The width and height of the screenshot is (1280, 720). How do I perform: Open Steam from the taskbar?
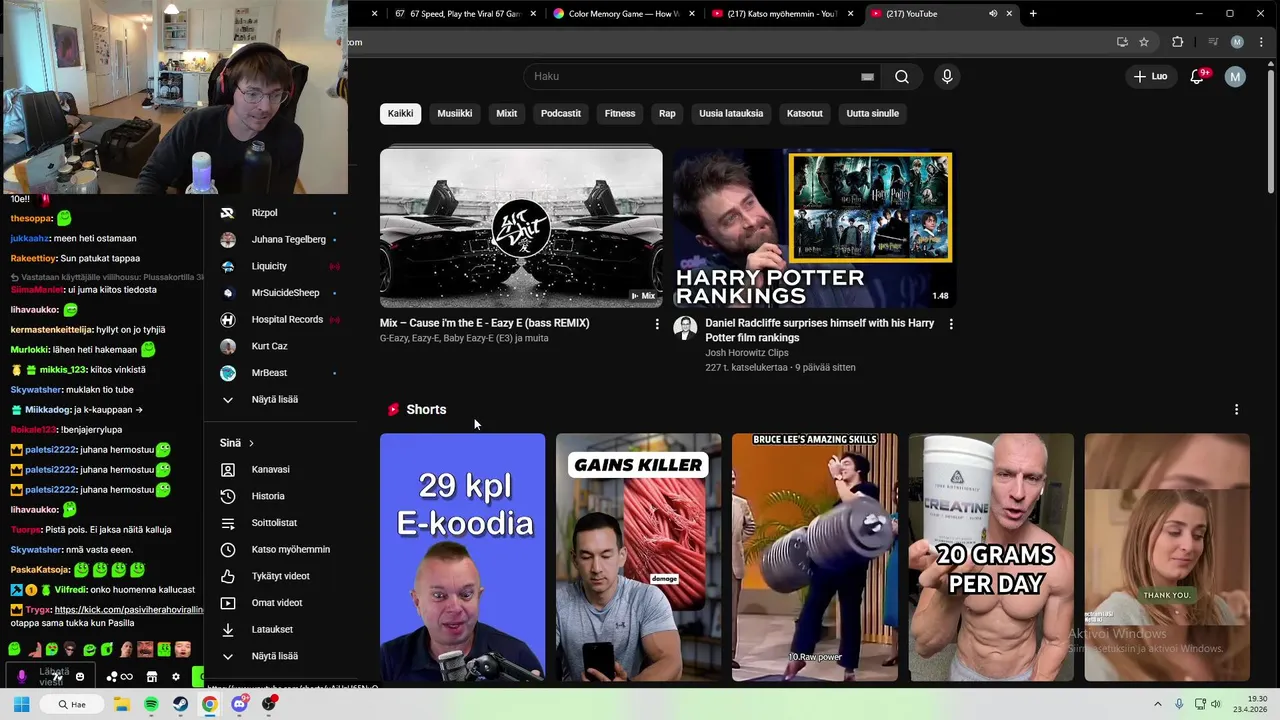coord(180,704)
